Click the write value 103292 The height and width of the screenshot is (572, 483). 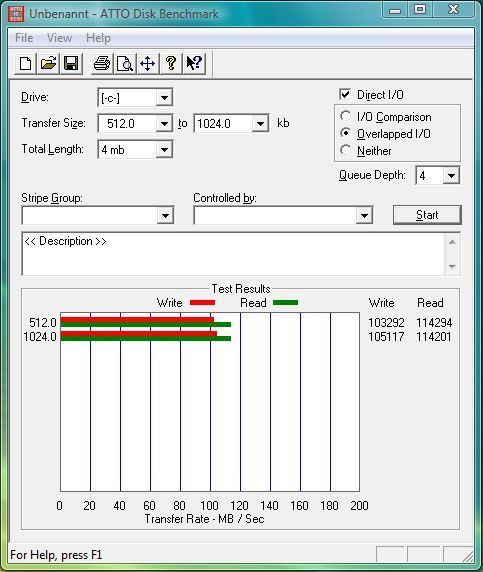tap(386, 322)
